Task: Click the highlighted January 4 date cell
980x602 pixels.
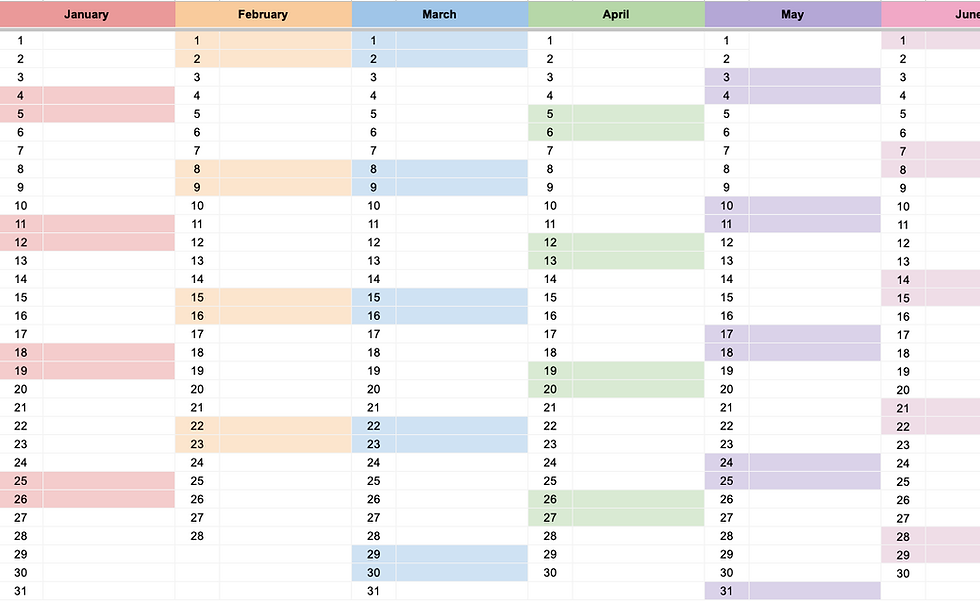Action: [x=21, y=96]
